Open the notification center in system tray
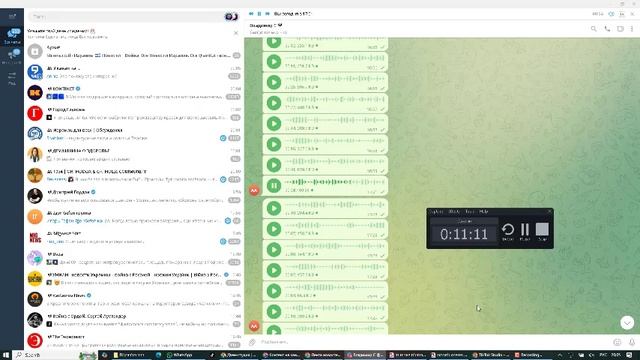The width and height of the screenshot is (640, 360). point(629,355)
